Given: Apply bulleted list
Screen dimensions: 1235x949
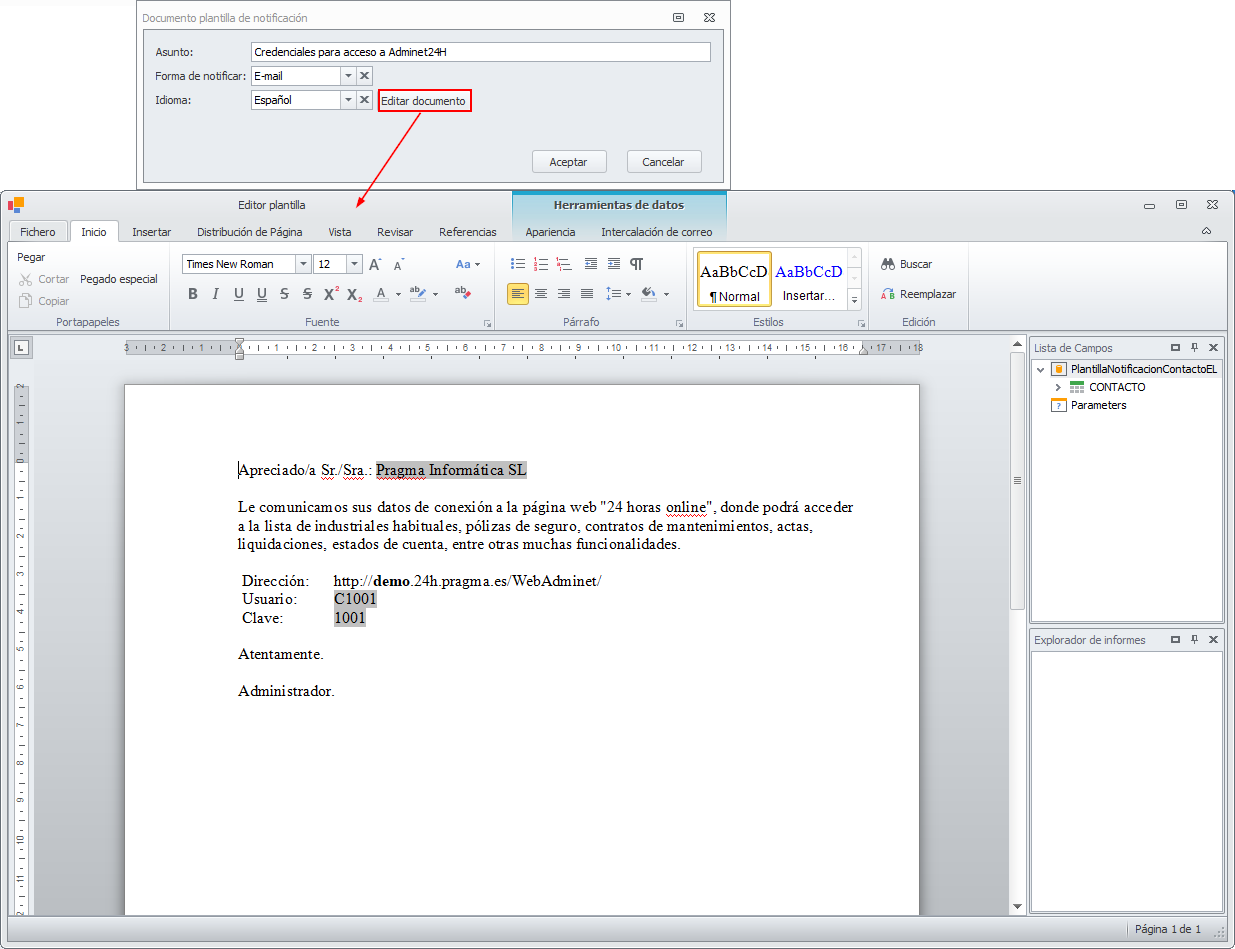Looking at the screenshot, I should [x=518, y=264].
